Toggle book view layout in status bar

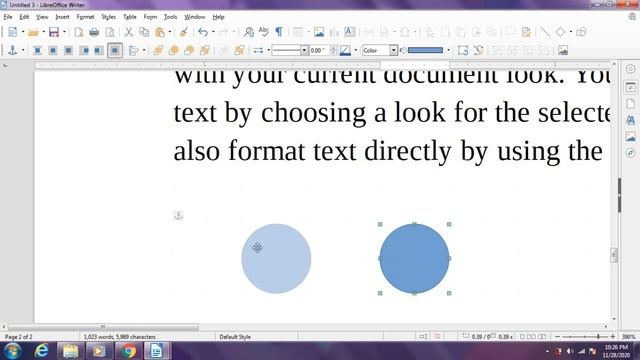[542, 337]
